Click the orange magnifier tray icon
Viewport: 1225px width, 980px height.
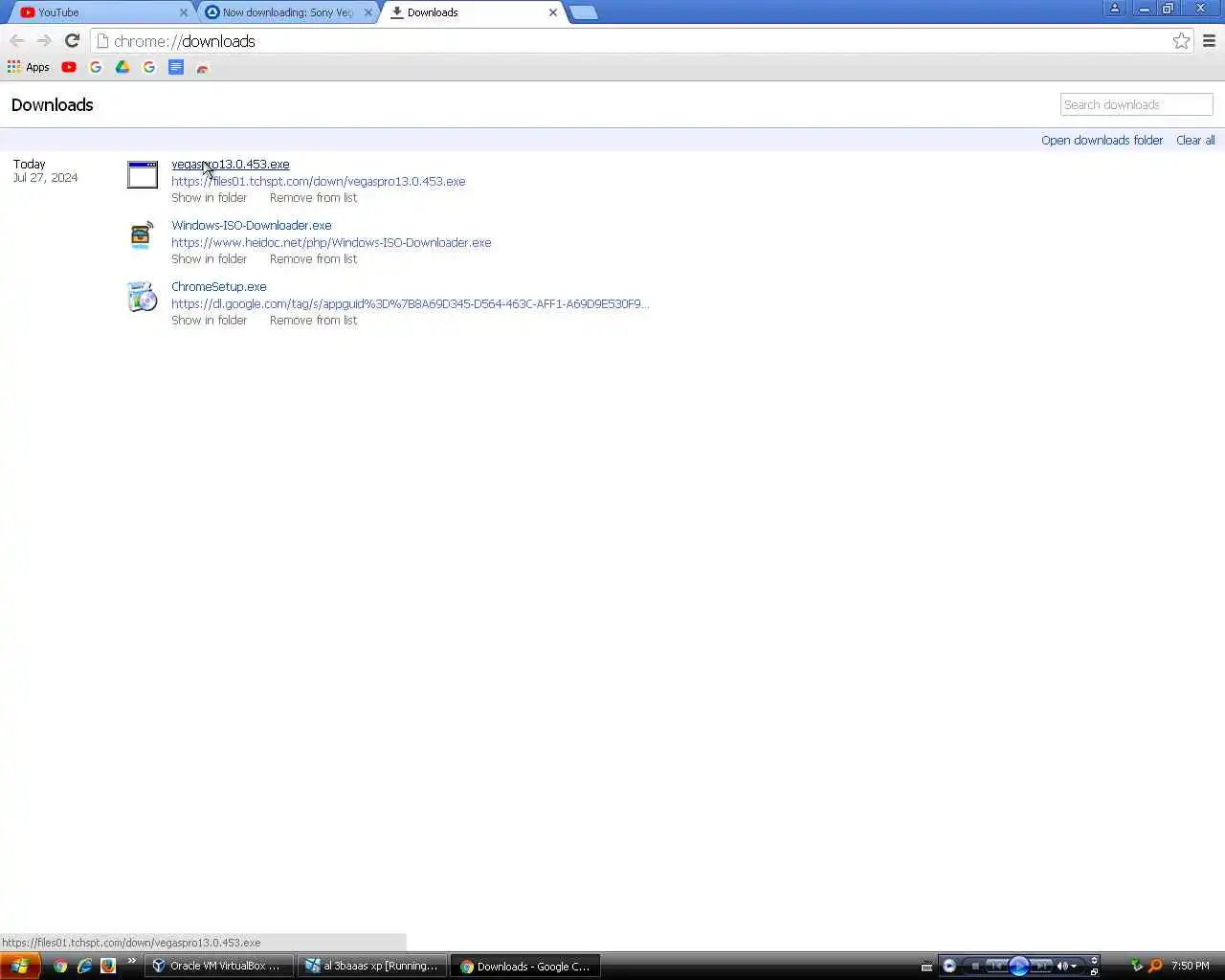pos(1155,966)
